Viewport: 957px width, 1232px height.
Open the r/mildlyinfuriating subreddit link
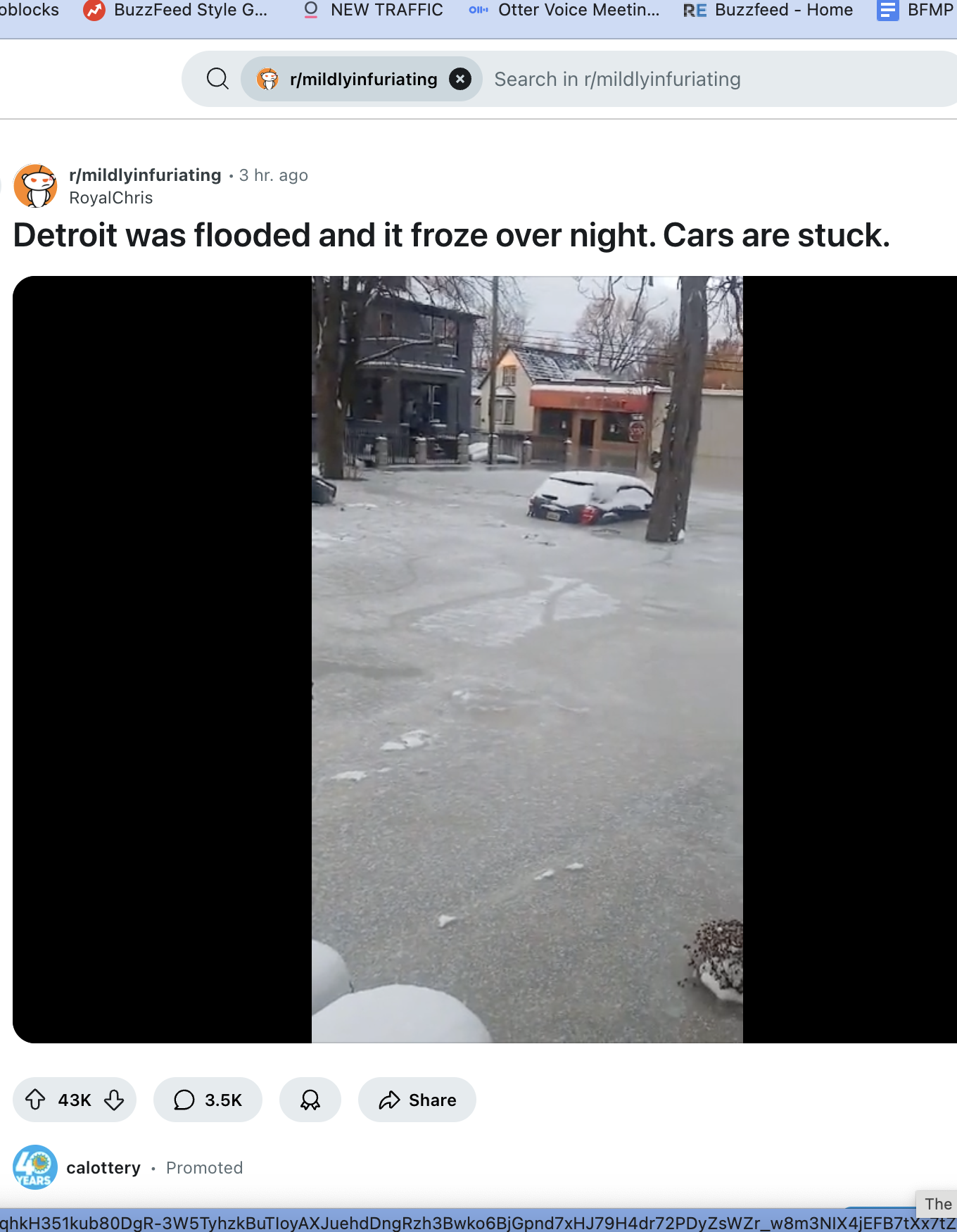coord(145,175)
